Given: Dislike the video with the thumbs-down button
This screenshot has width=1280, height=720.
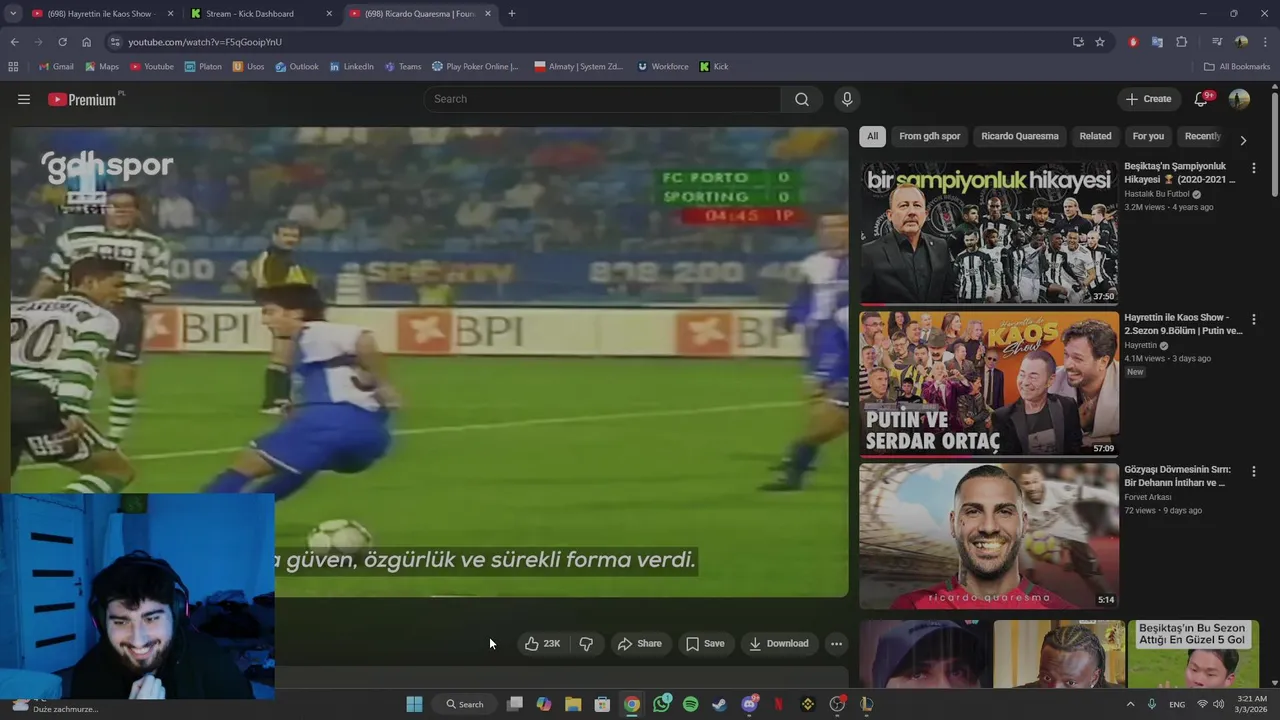Looking at the screenshot, I should click(x=586, y=644).
